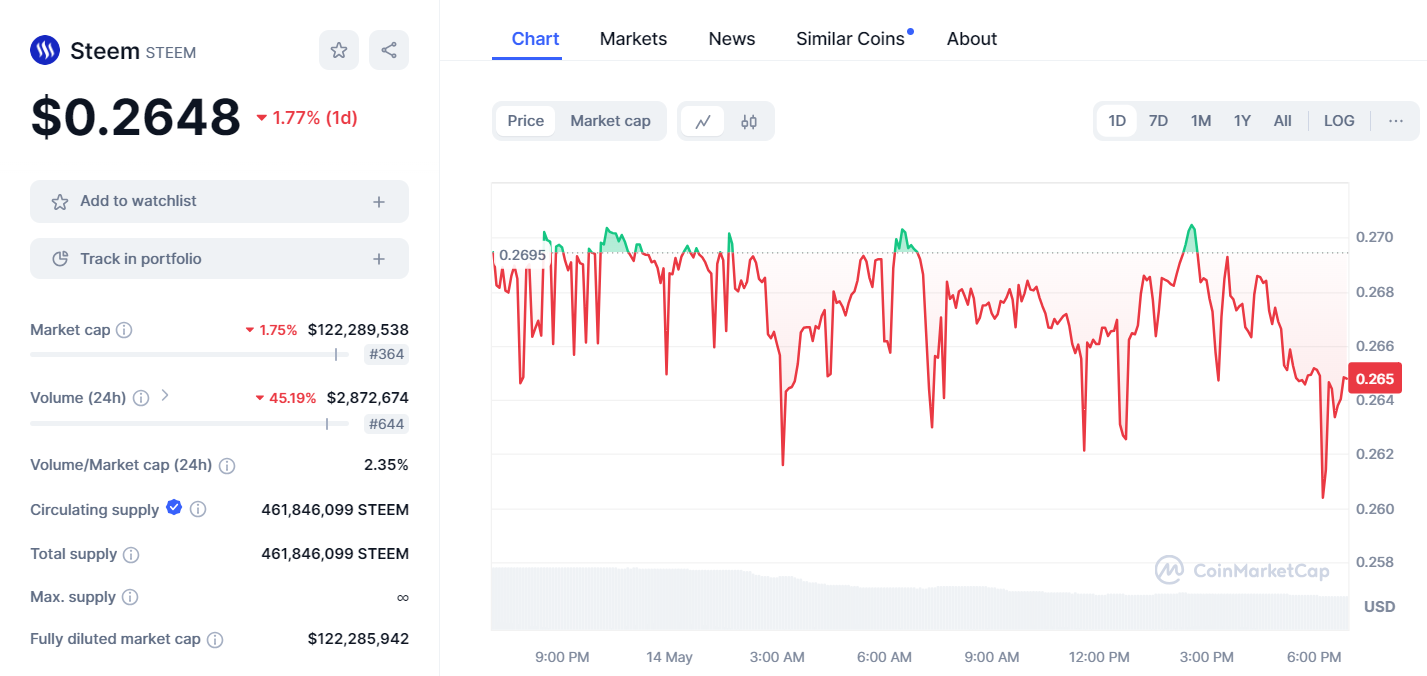Image resolution: width=1427 pixels, height=676 pixels.
Task: Click the 2.35% volume ratio value
Action: 386,465
